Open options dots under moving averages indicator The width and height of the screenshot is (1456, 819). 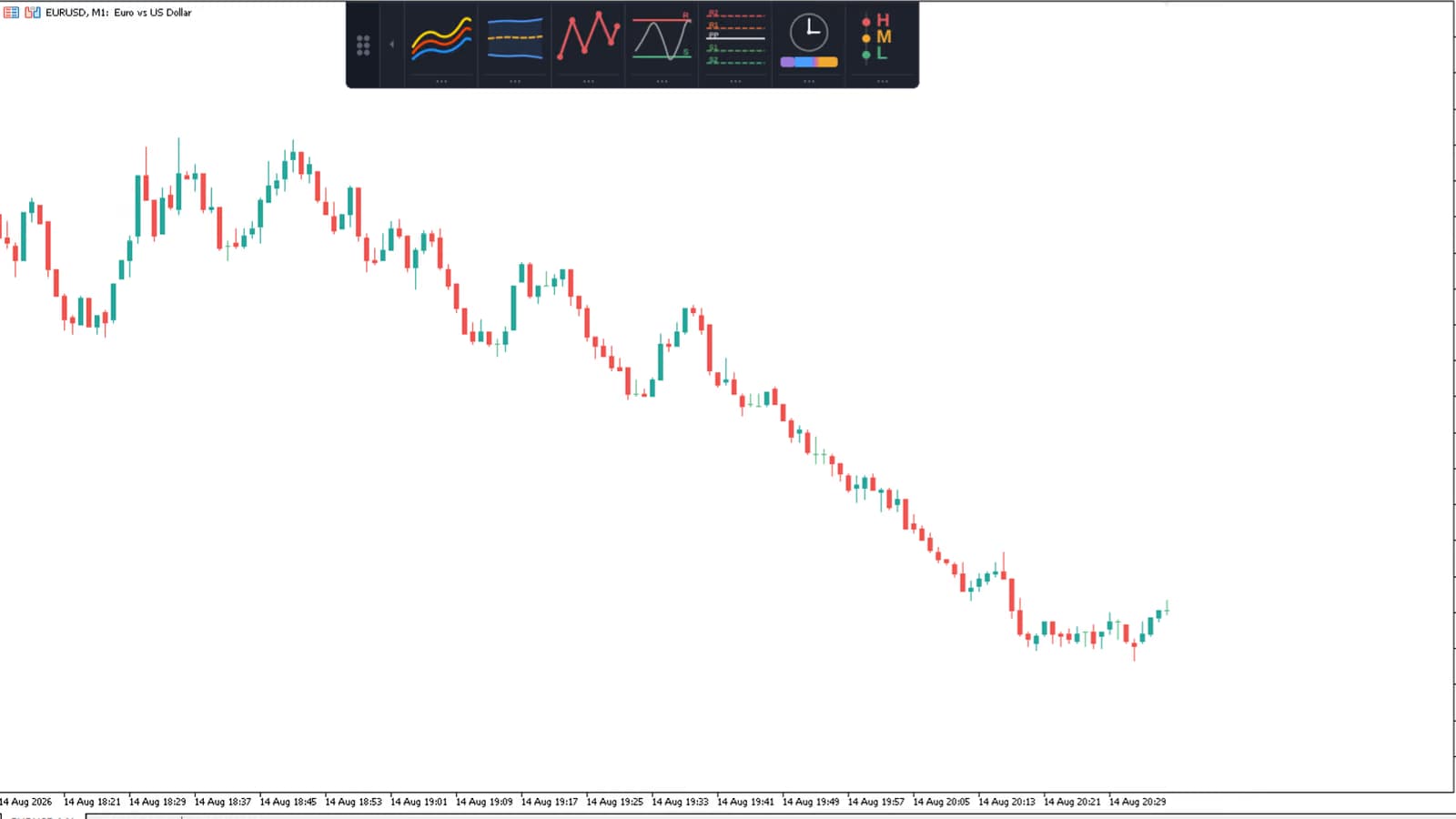(x=441, y=81)
